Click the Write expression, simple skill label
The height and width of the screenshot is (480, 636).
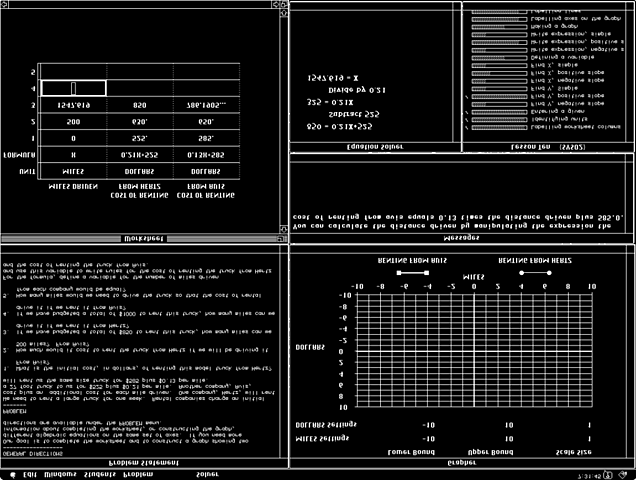pos(570,34)
